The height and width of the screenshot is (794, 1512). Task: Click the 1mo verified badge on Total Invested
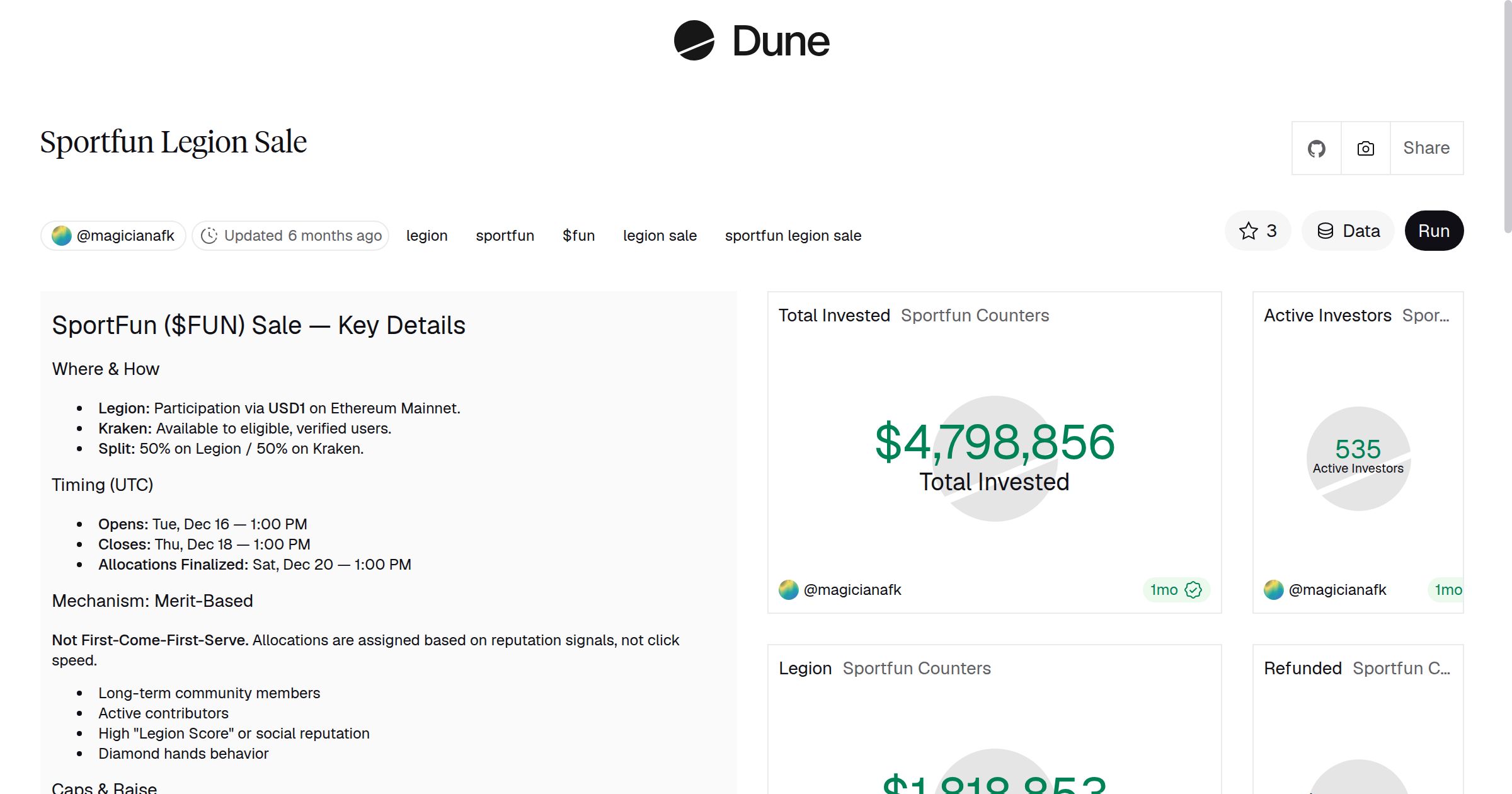coord(1176,590)
